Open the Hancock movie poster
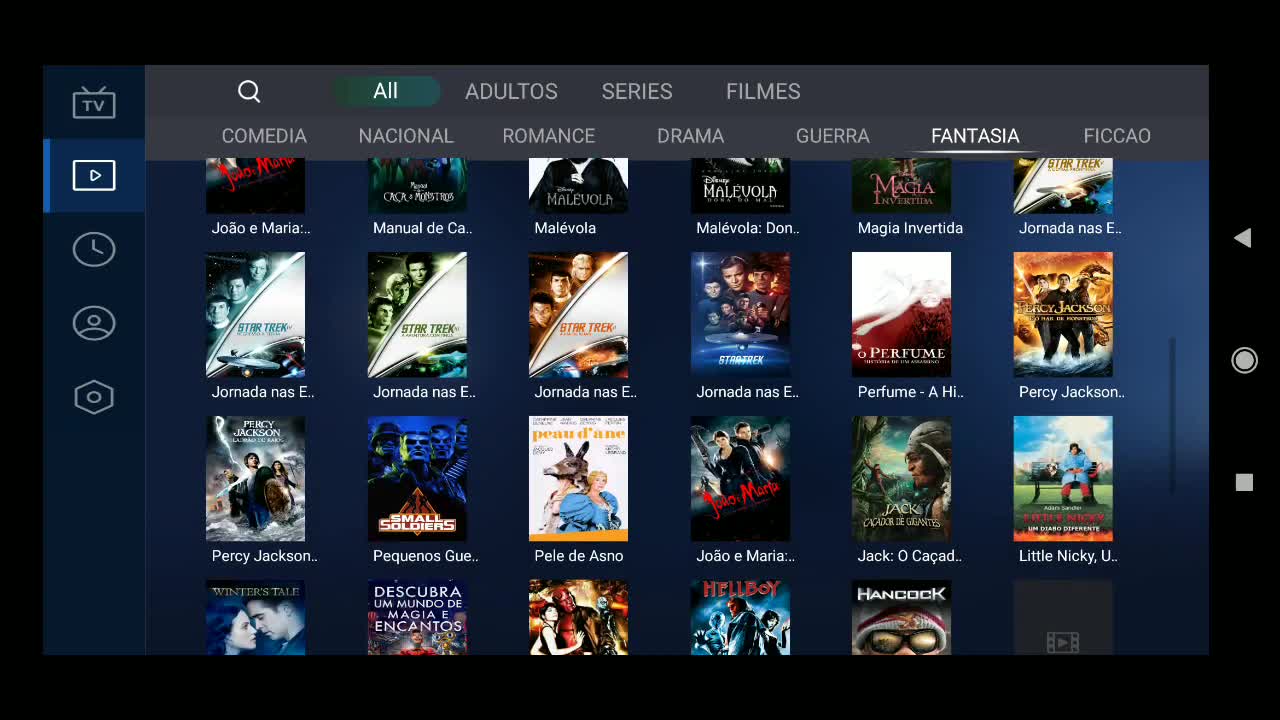The image size is (1280, 720). tap(901, 618)
